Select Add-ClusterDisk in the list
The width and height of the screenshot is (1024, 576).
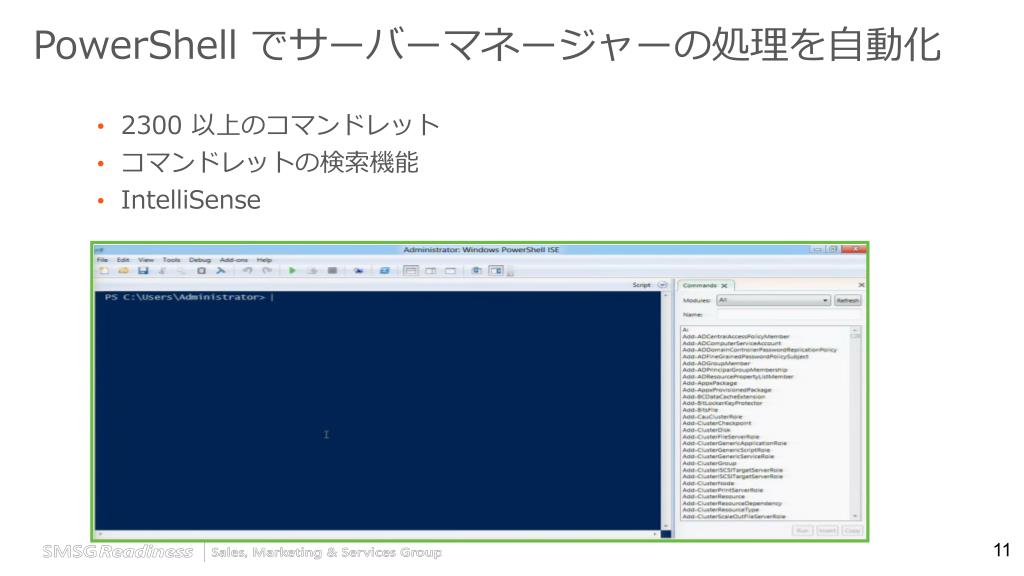[x=706, y=430]
